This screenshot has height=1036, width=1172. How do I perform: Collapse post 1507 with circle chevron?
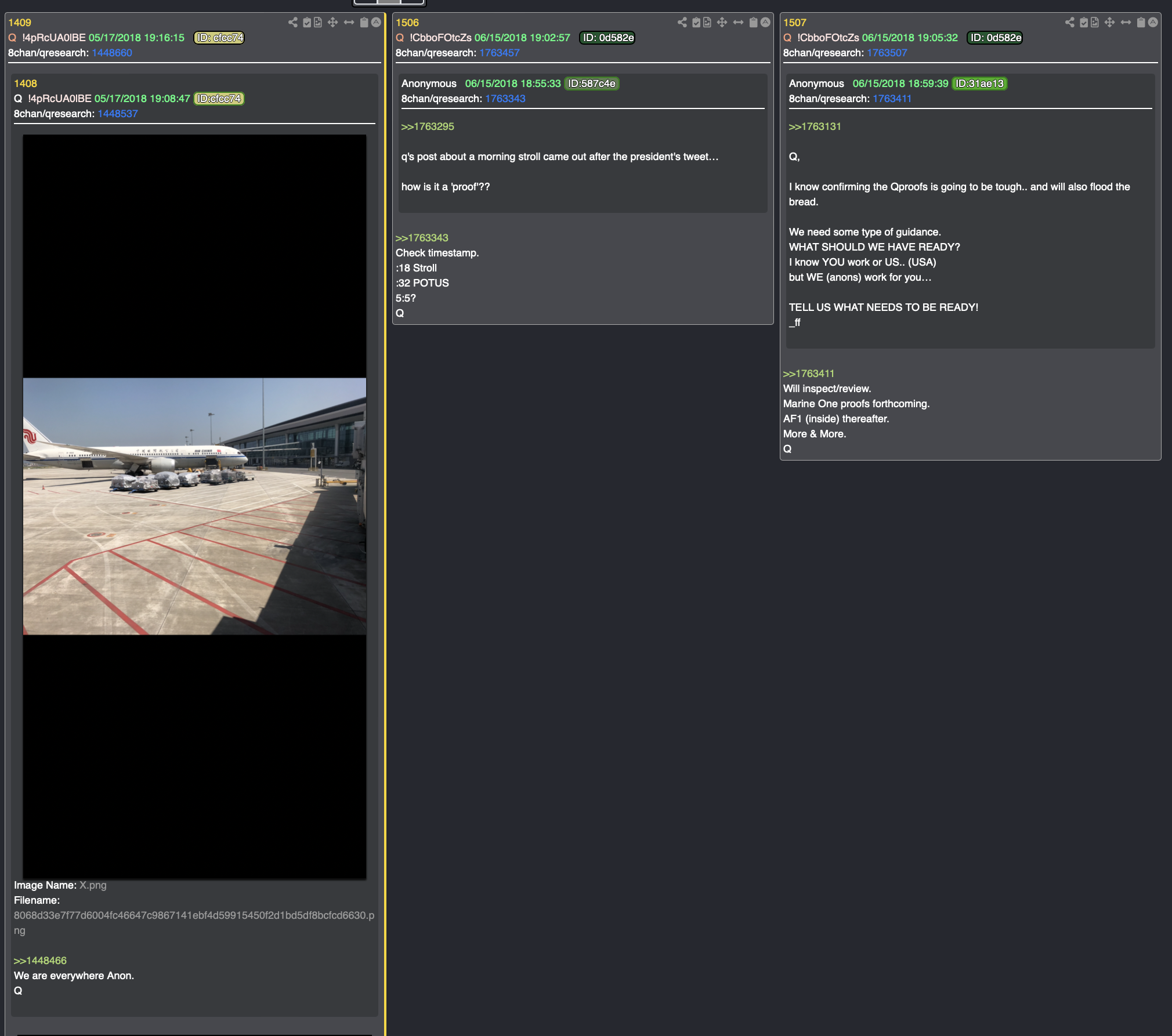(x=1153, y=22)
